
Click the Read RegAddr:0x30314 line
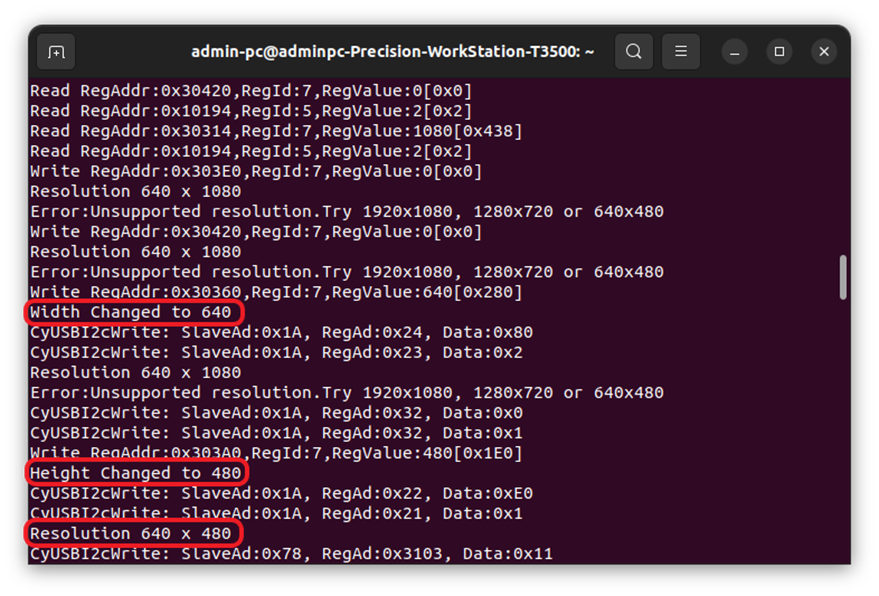click(x=276, y=131)
